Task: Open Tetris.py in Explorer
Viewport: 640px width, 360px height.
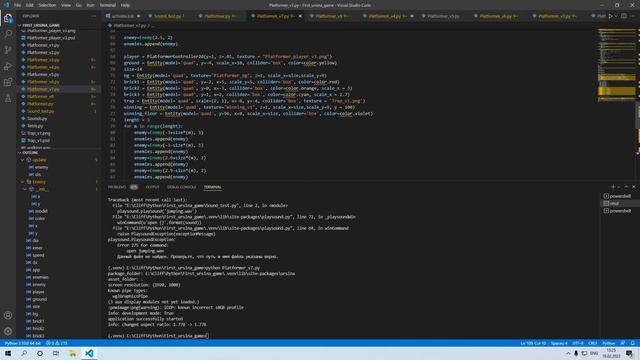Action: pos(35,126)
